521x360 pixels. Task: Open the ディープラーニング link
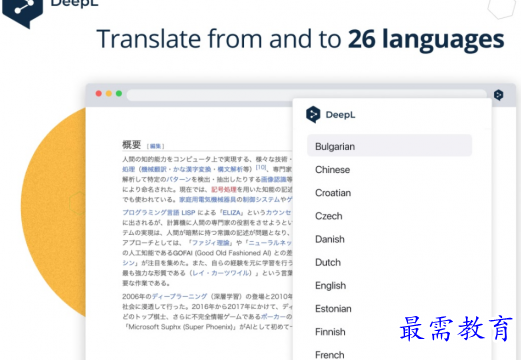tap(180, 296)
